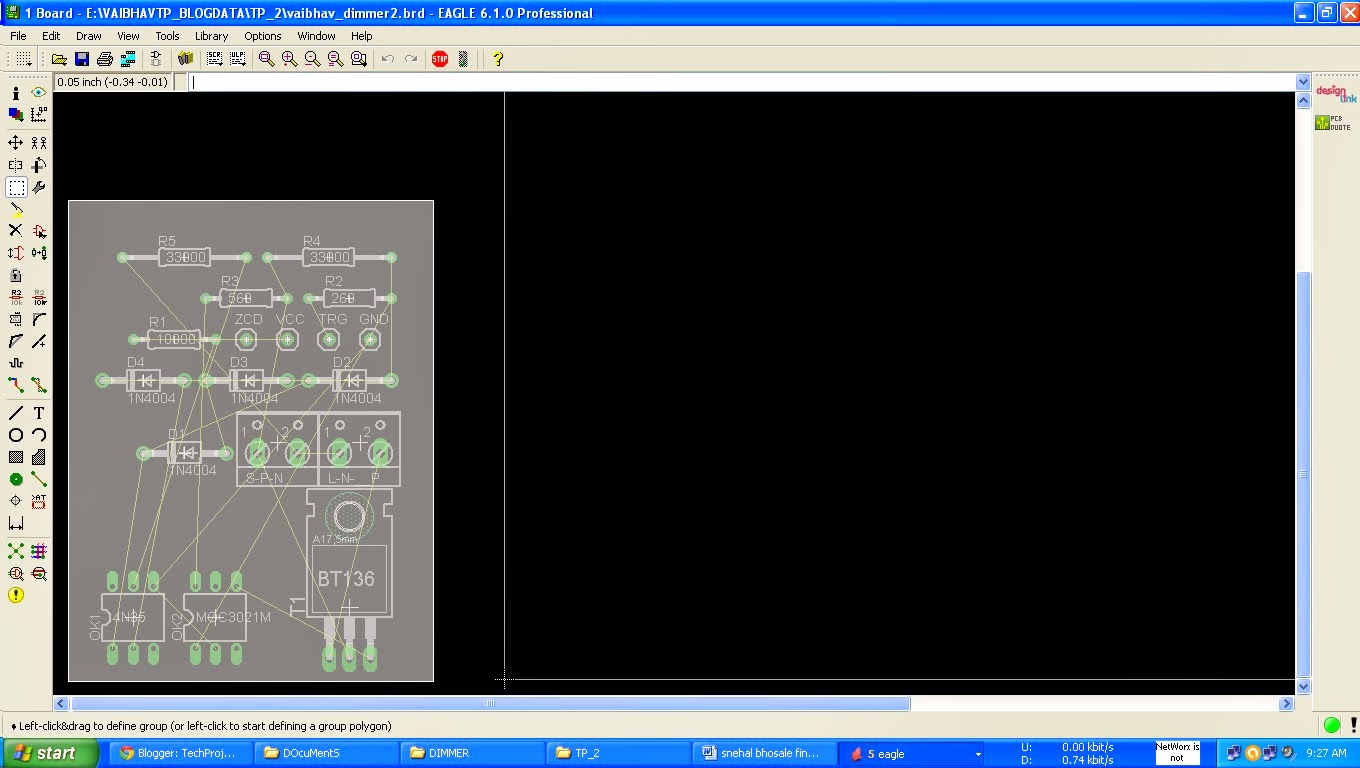The height and width of the screenshot is (768, 1360).
Task: Click the Redraw screen magnifier icon
Action: (x=335, y=59)
